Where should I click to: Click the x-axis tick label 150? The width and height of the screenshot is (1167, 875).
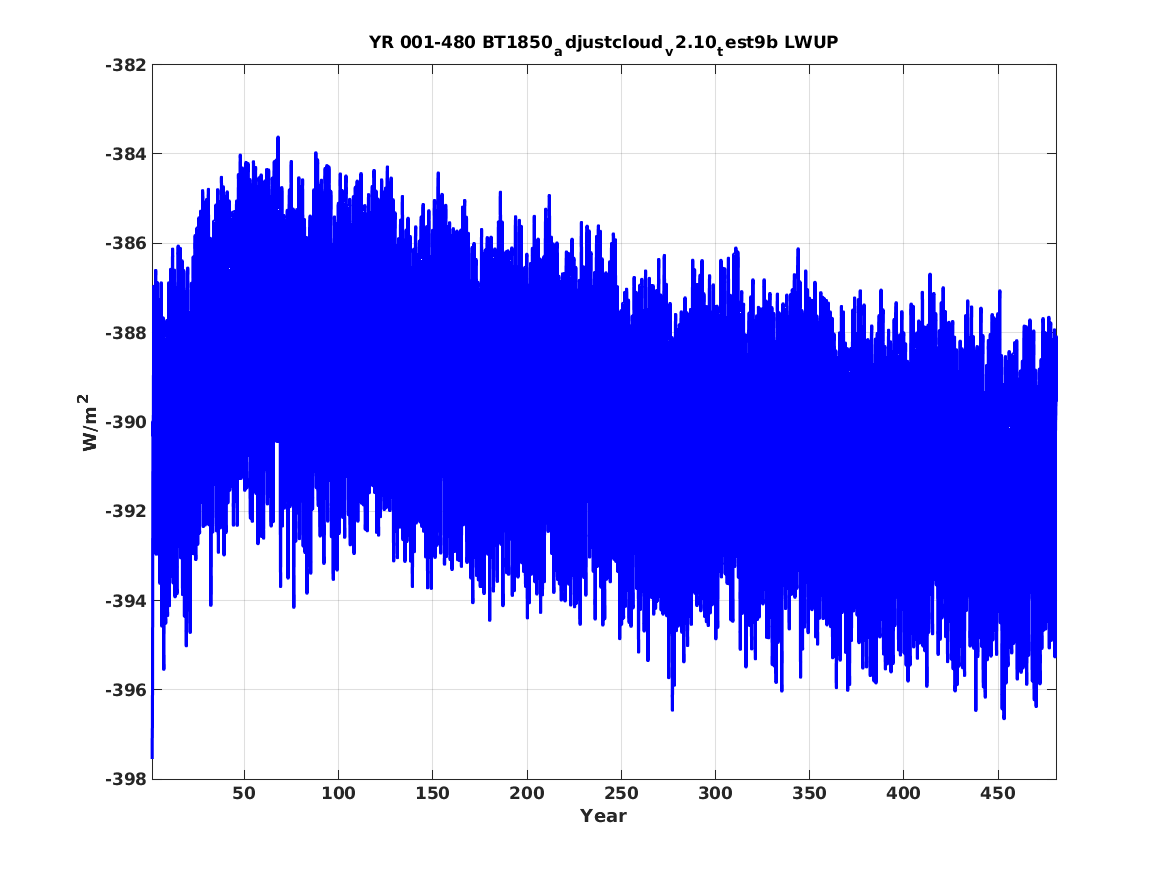tap(432, 793)
